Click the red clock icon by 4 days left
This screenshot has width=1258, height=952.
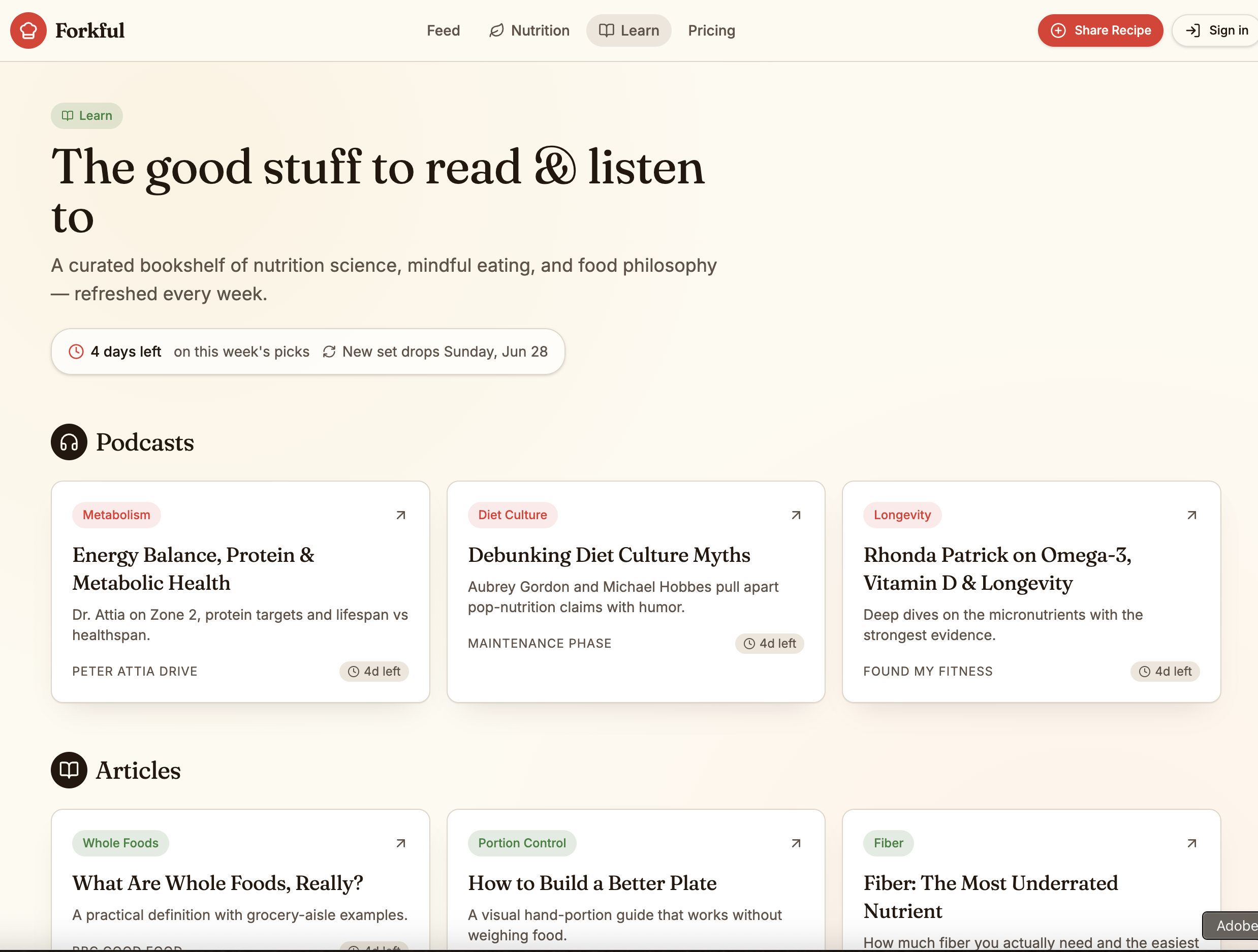coord(76,352)
